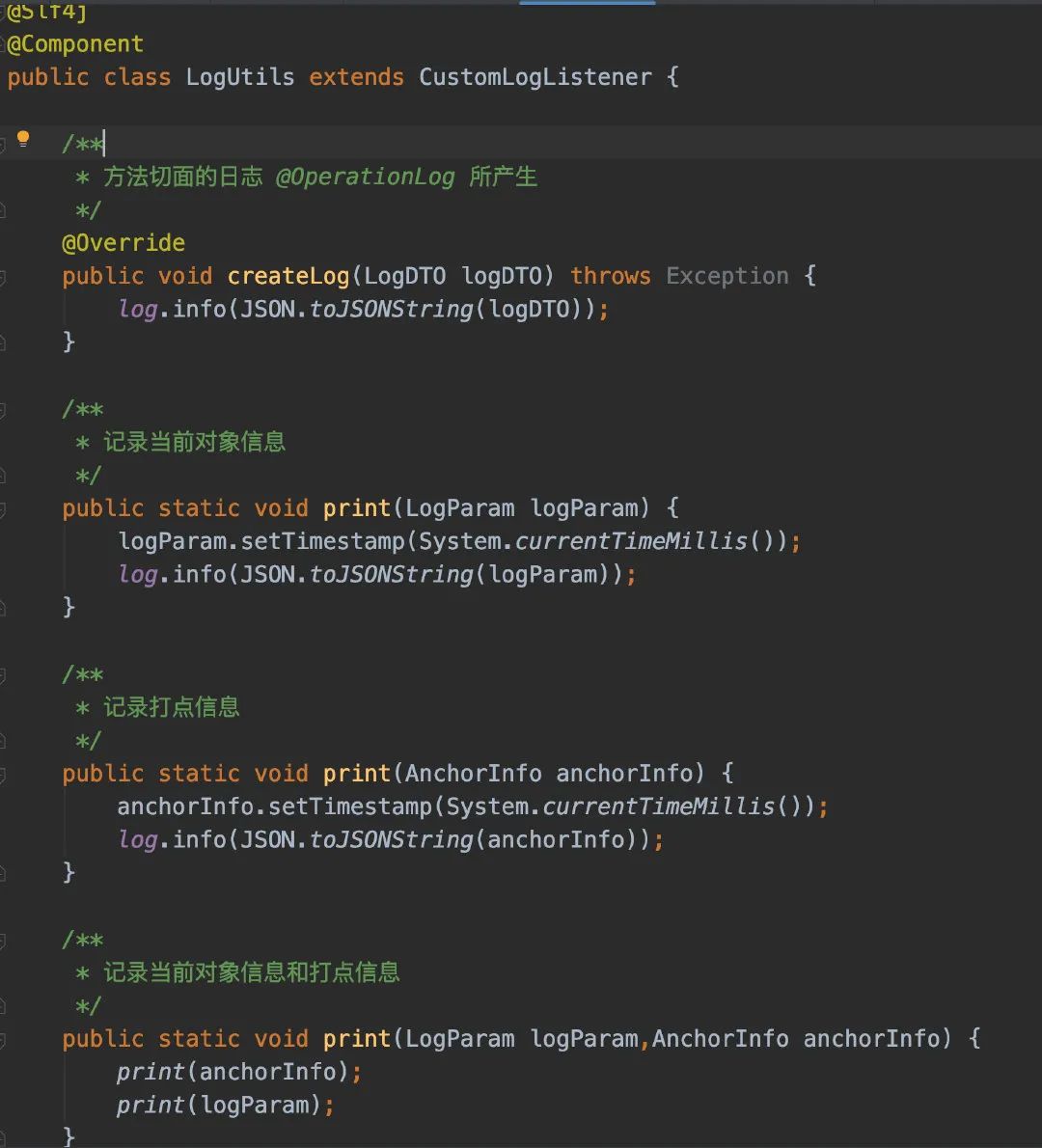Click the comment 记录当前对象信息和打点信息
The width and height of the screenshot is (1042, 1148).
click(x=251, y=972)
